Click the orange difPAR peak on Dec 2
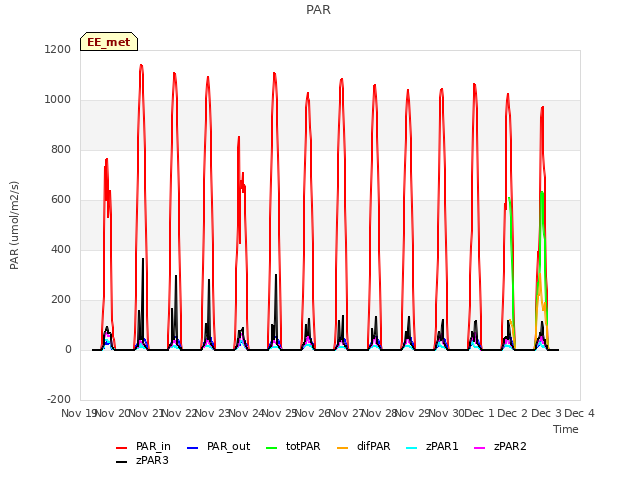The width and height of the screenshot is (640, 480). pos(539,274)
